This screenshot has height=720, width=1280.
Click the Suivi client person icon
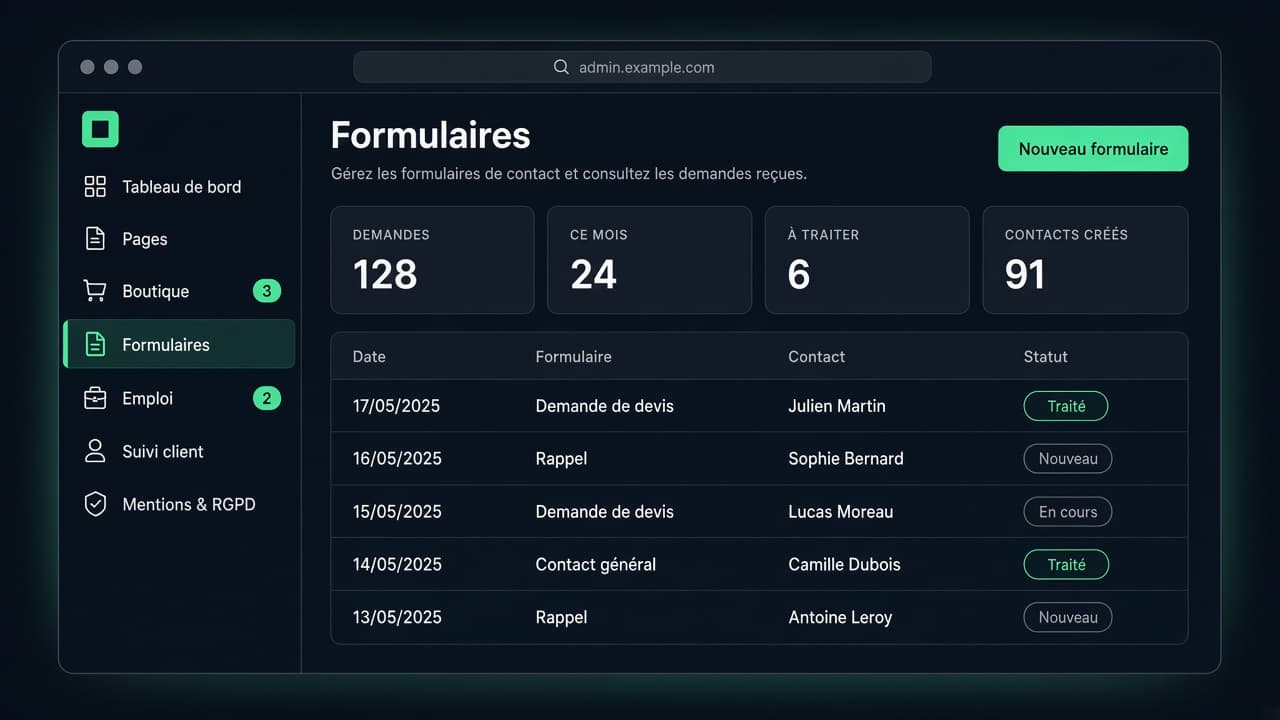95,451
